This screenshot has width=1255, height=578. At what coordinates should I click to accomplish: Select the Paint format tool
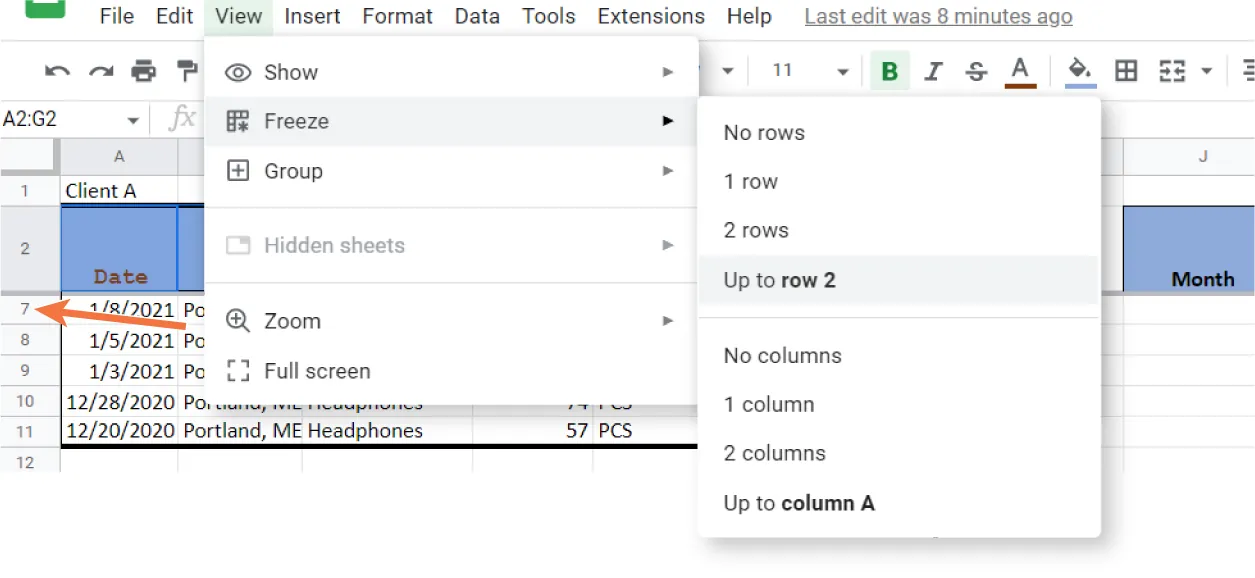pyautogui.click(x=188, y=71)
